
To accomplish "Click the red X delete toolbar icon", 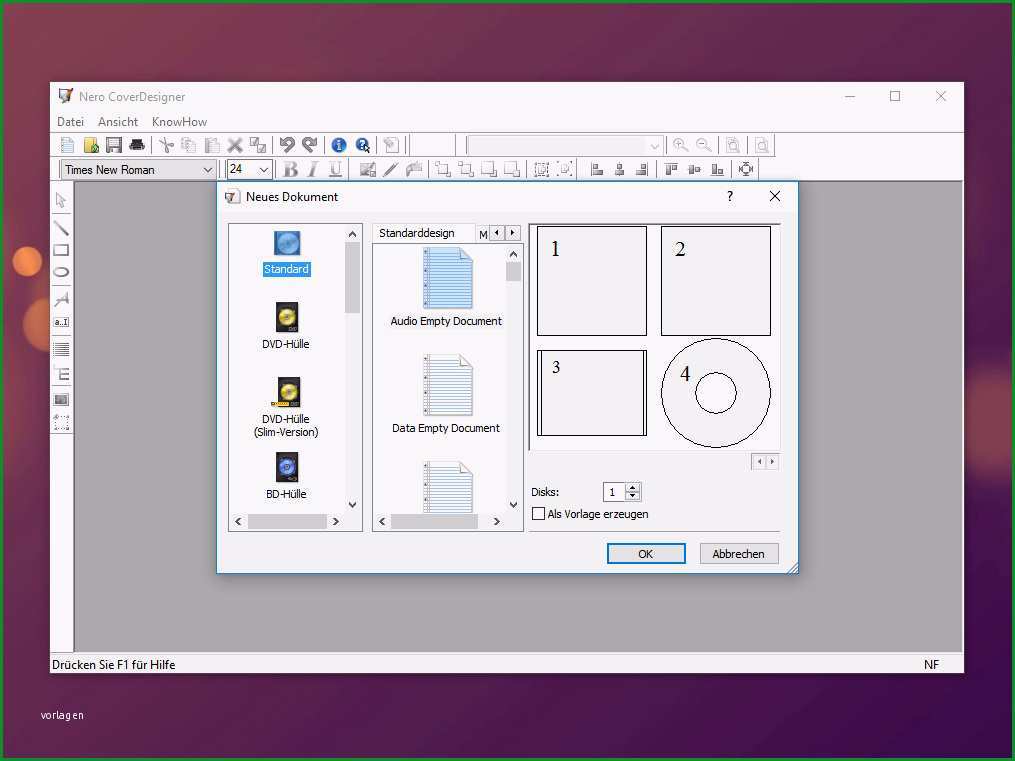I will click(x=235, y=146).
